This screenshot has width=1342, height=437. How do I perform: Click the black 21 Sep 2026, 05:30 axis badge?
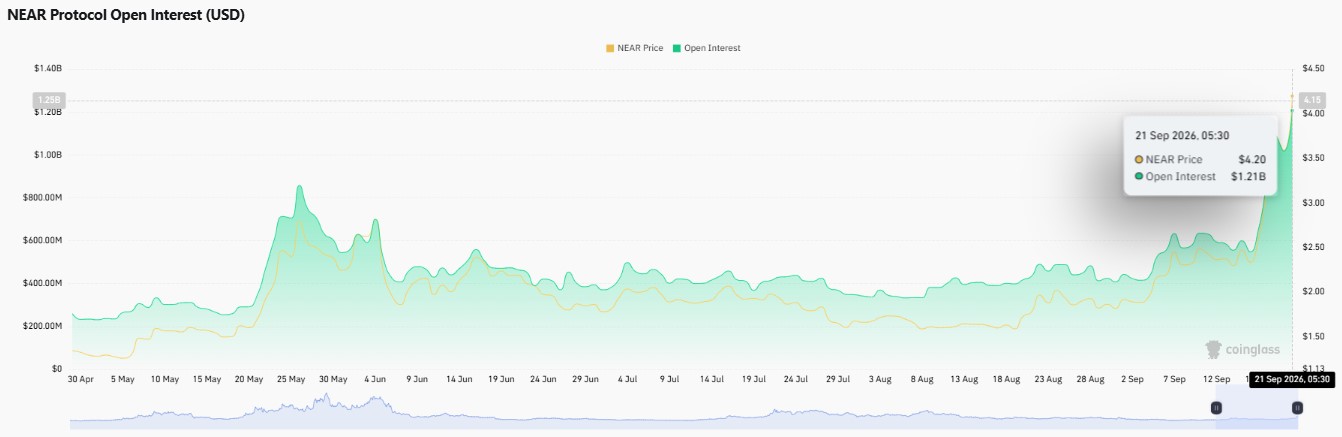(x=1292, y=379)
